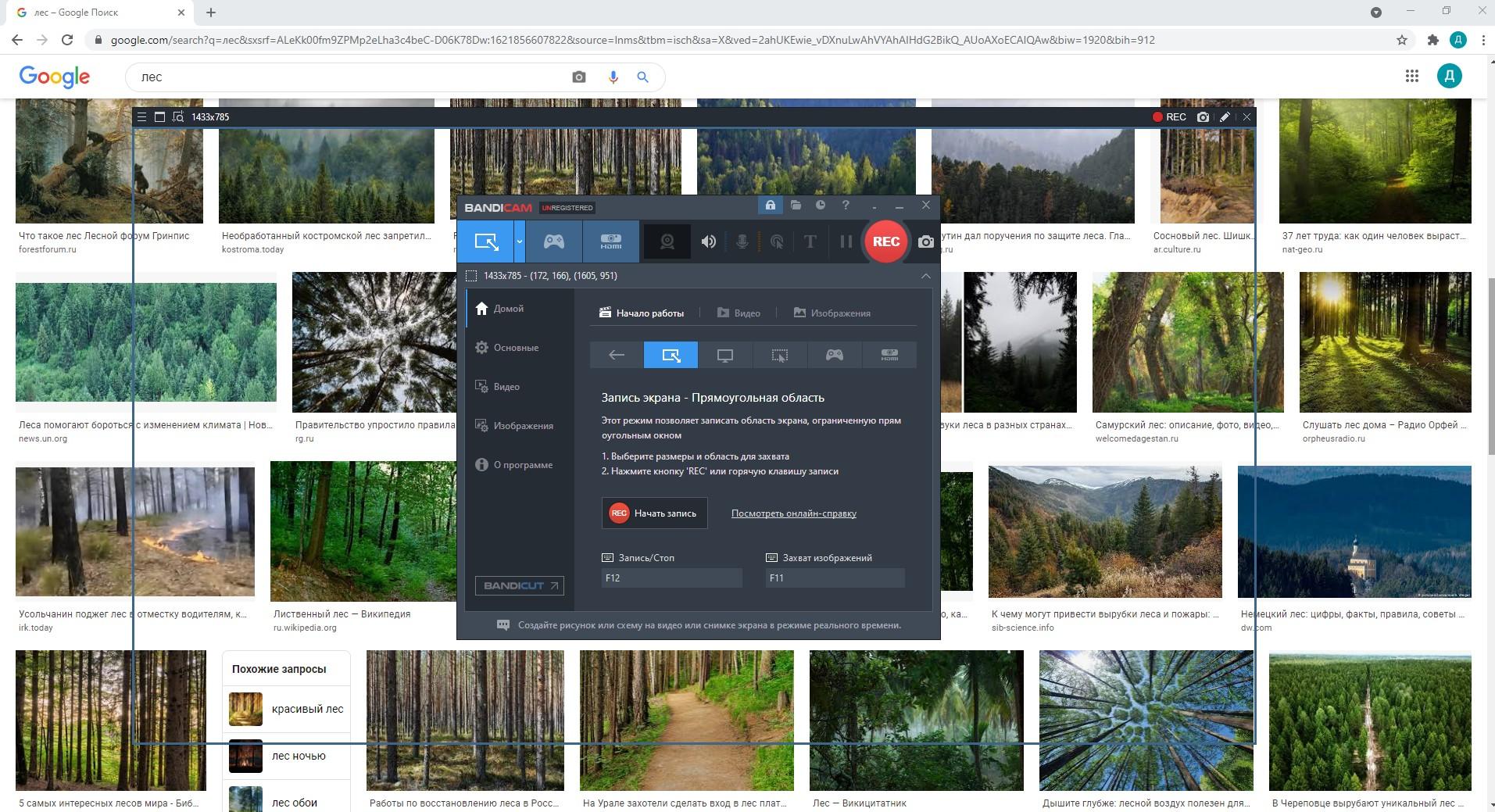The image size is (1495, 812).
Task: Select fullscreen monitor recording mode
Action: 725,356
